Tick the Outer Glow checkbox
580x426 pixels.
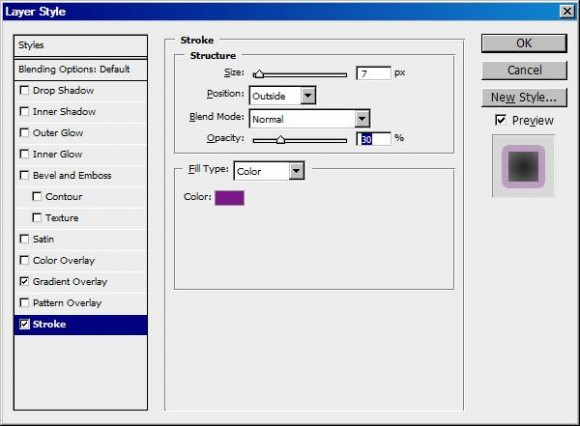pyautogui.click(x=24, y=132)
